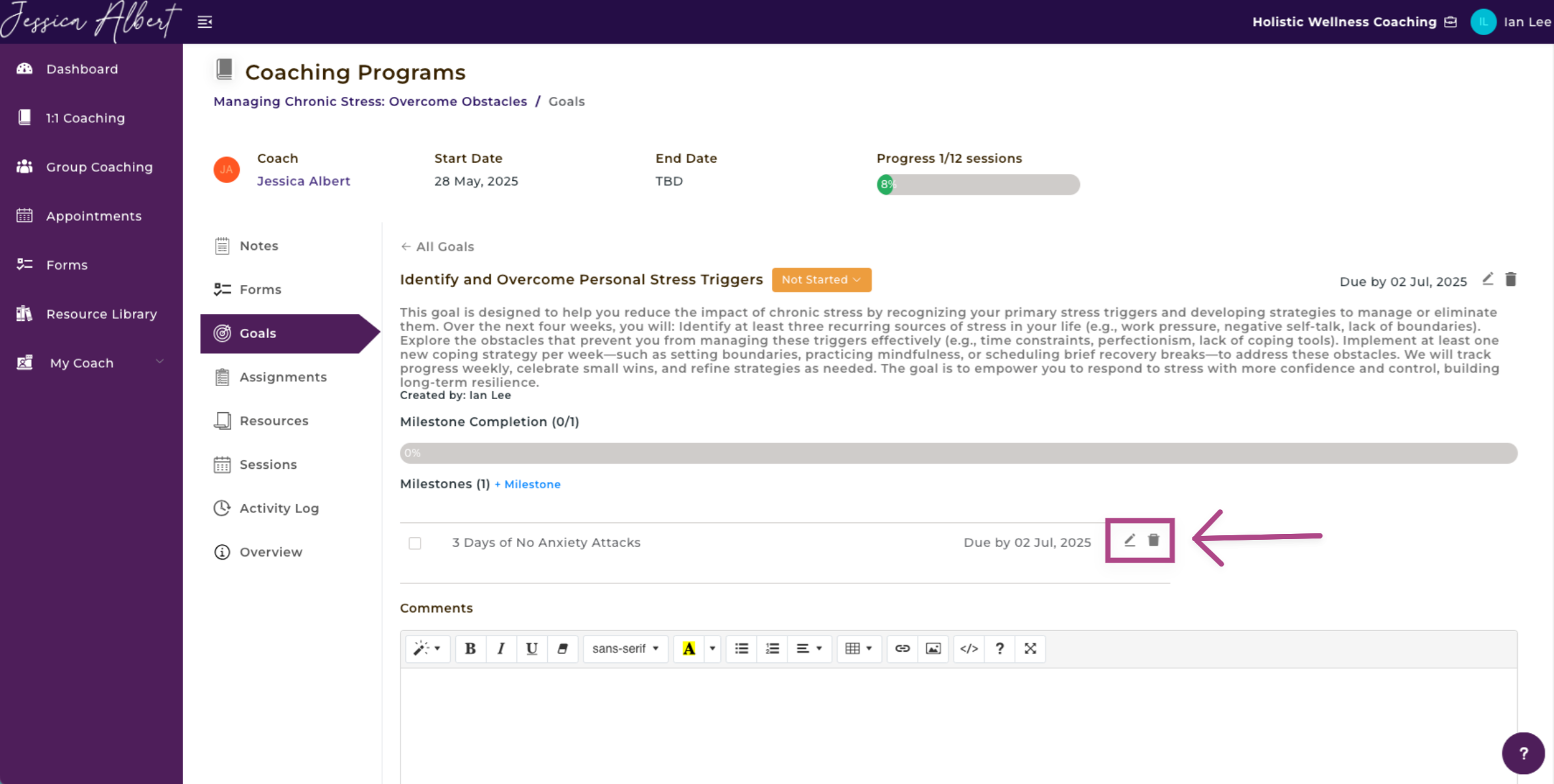Screen dimensions: 1554x784
Task: Open the text color picker dropdown arrow
Action: [713, 649]
